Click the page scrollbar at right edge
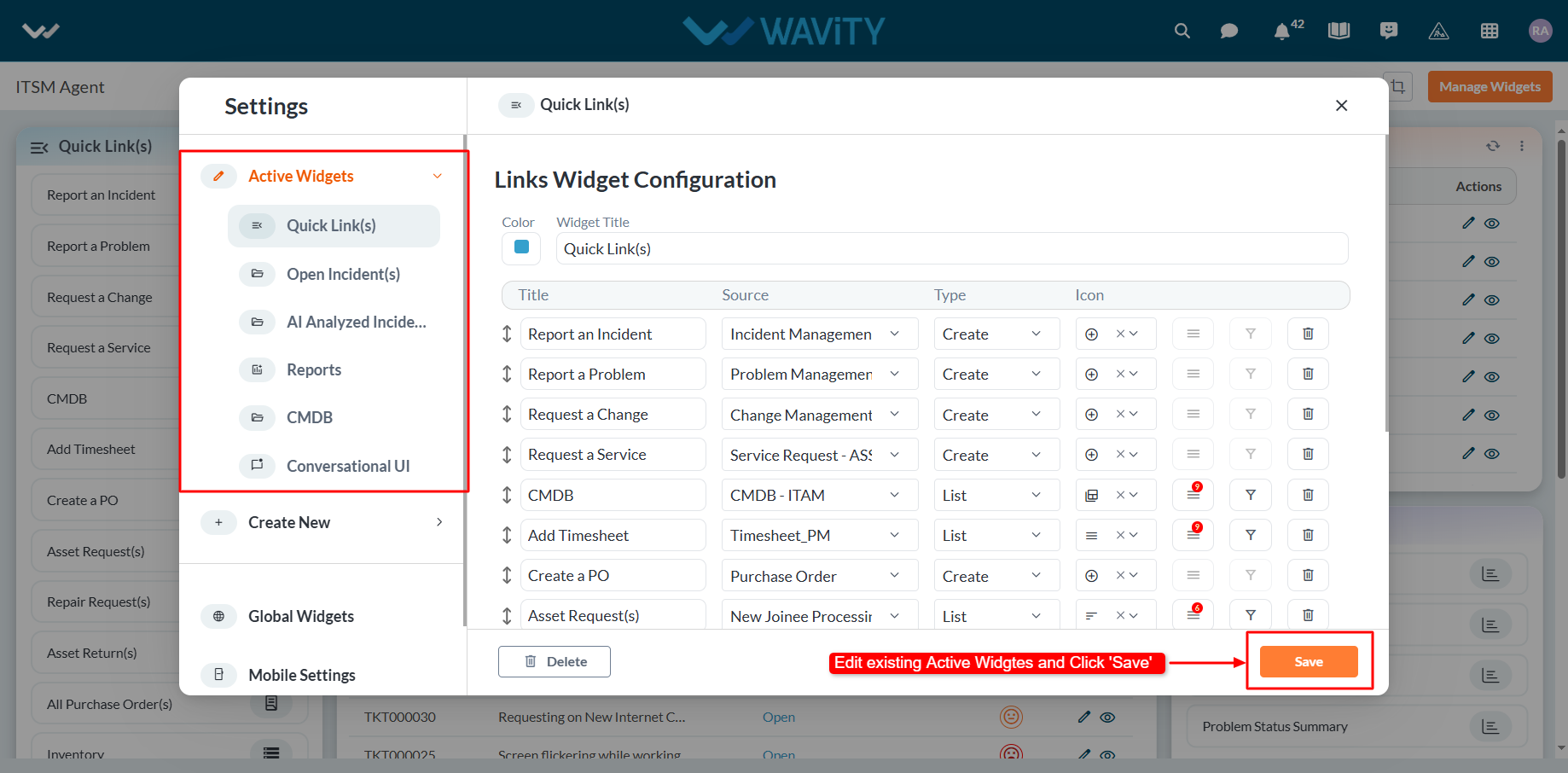Image resolution: width=1568 pixels, height=773 pixels. coord(1561,307)
